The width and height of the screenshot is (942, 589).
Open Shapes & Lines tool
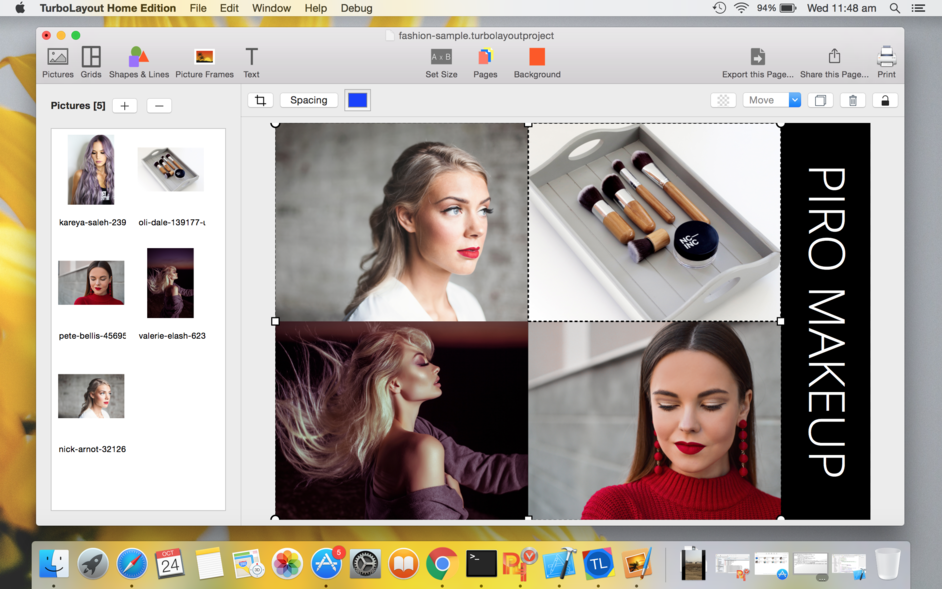pos(139,62)
